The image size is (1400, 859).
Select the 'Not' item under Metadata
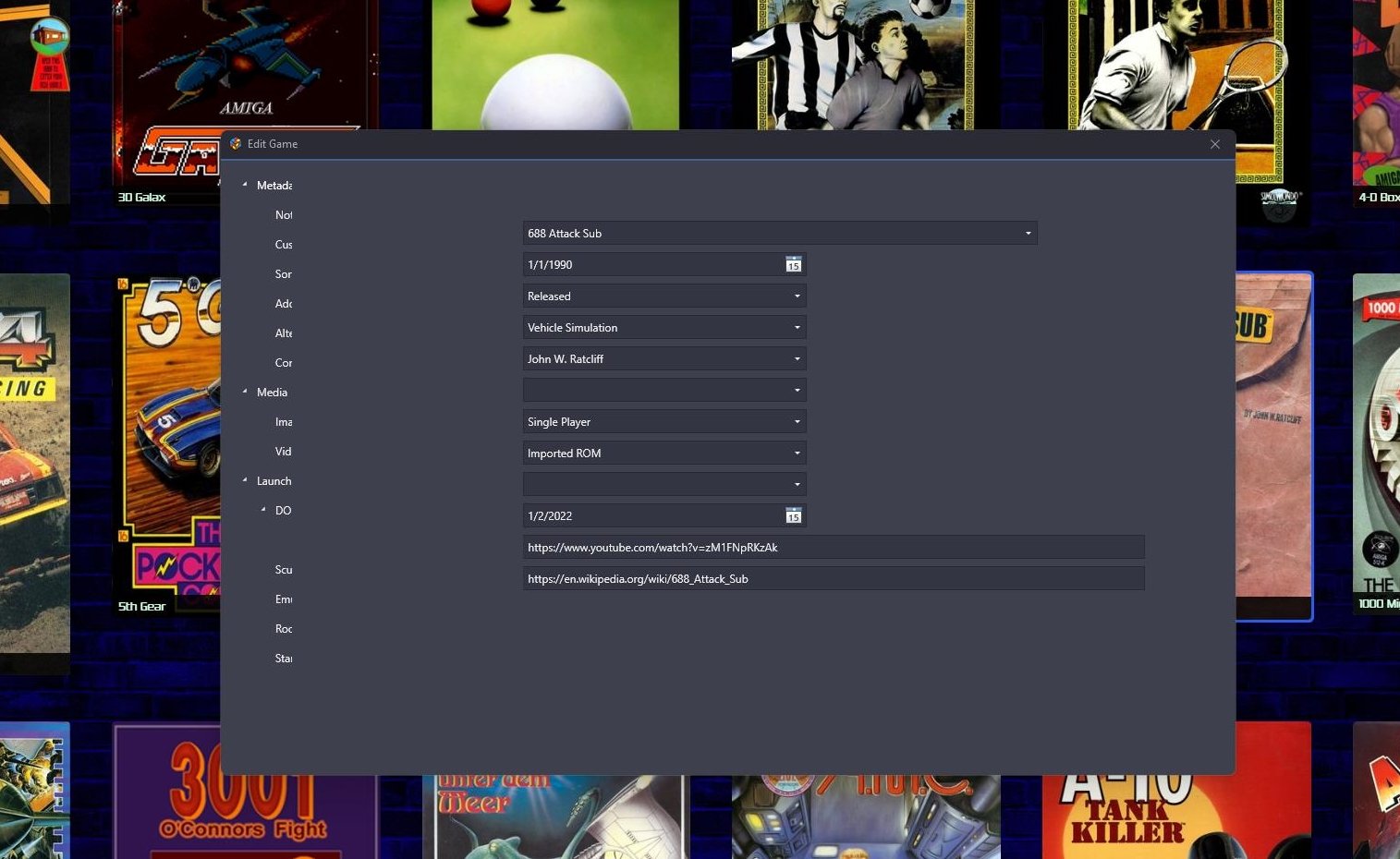284,215
